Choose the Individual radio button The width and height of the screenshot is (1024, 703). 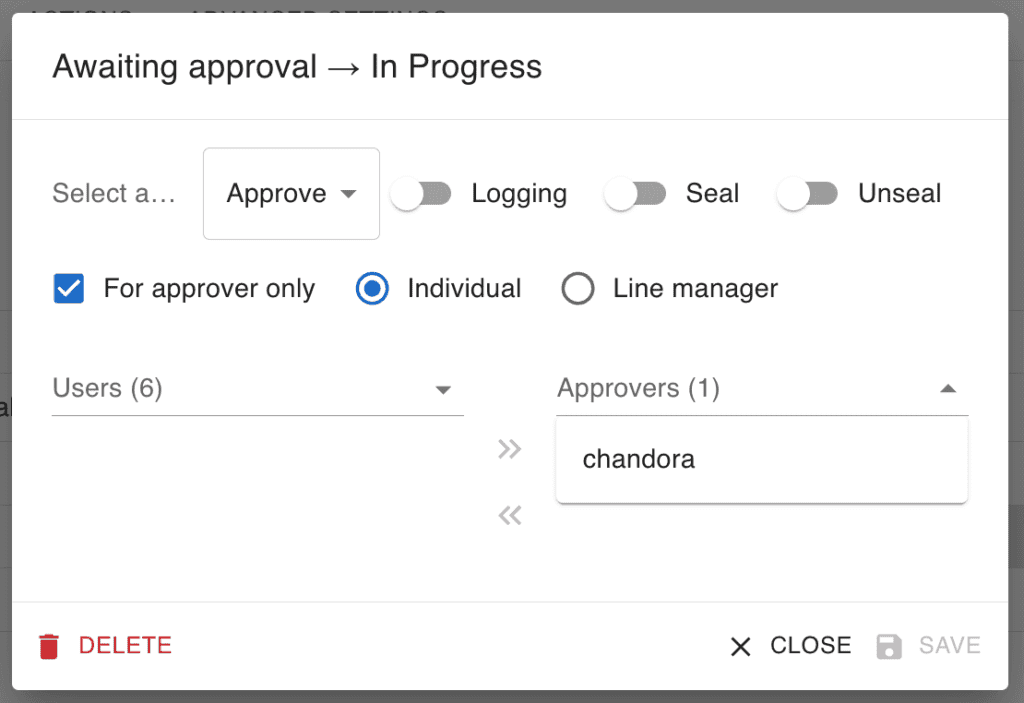(x=372, y=288)
